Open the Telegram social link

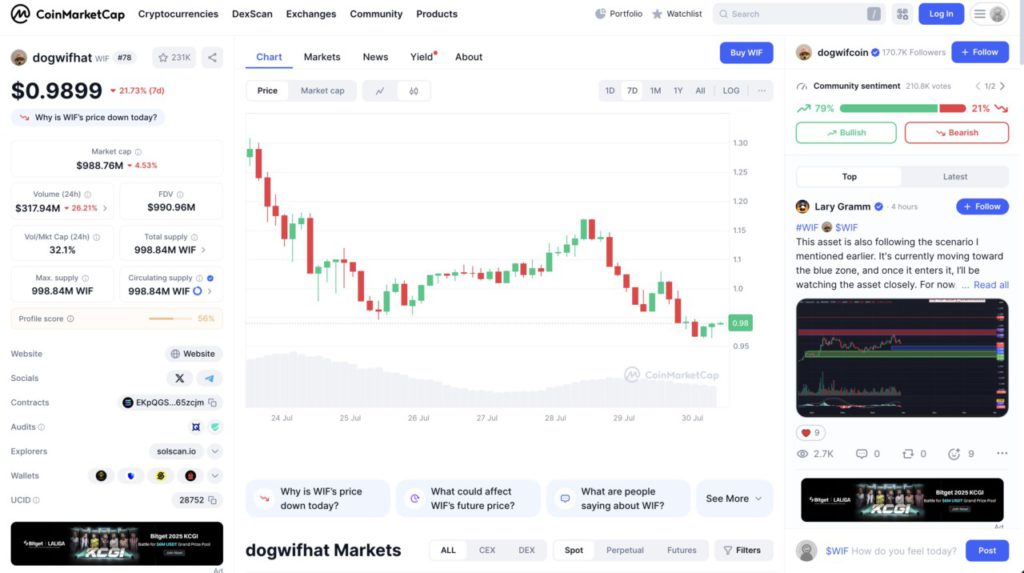[209, 378]
